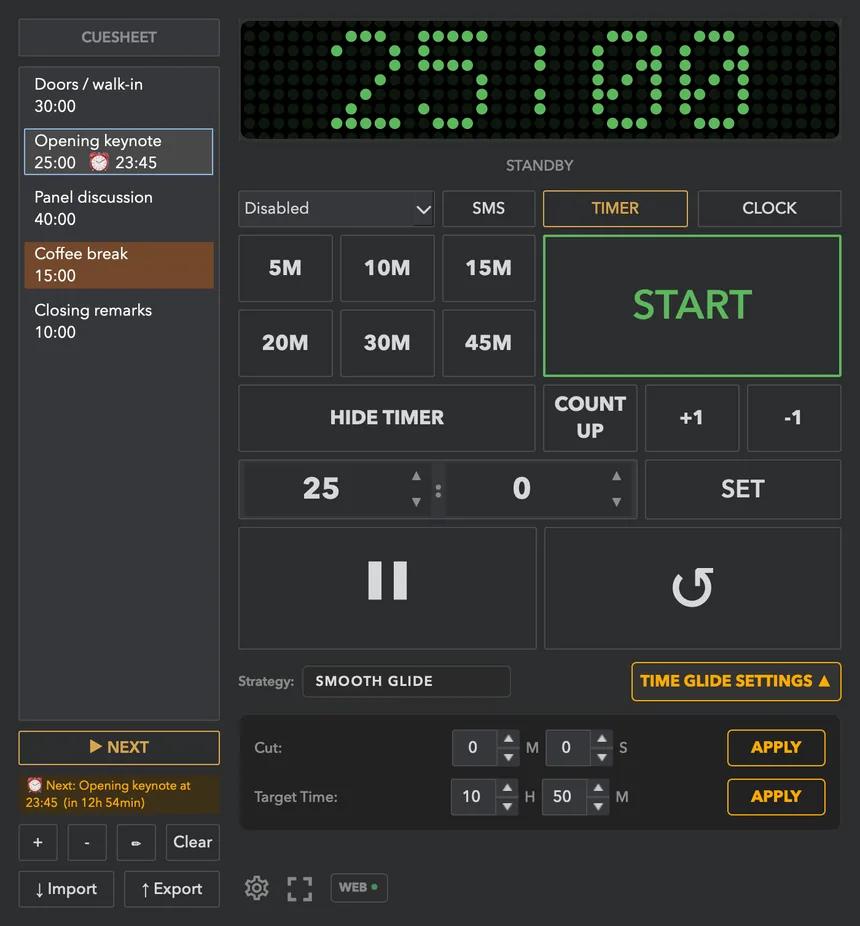
Task: Clear the cuesheet
Action: coord(193,842)
